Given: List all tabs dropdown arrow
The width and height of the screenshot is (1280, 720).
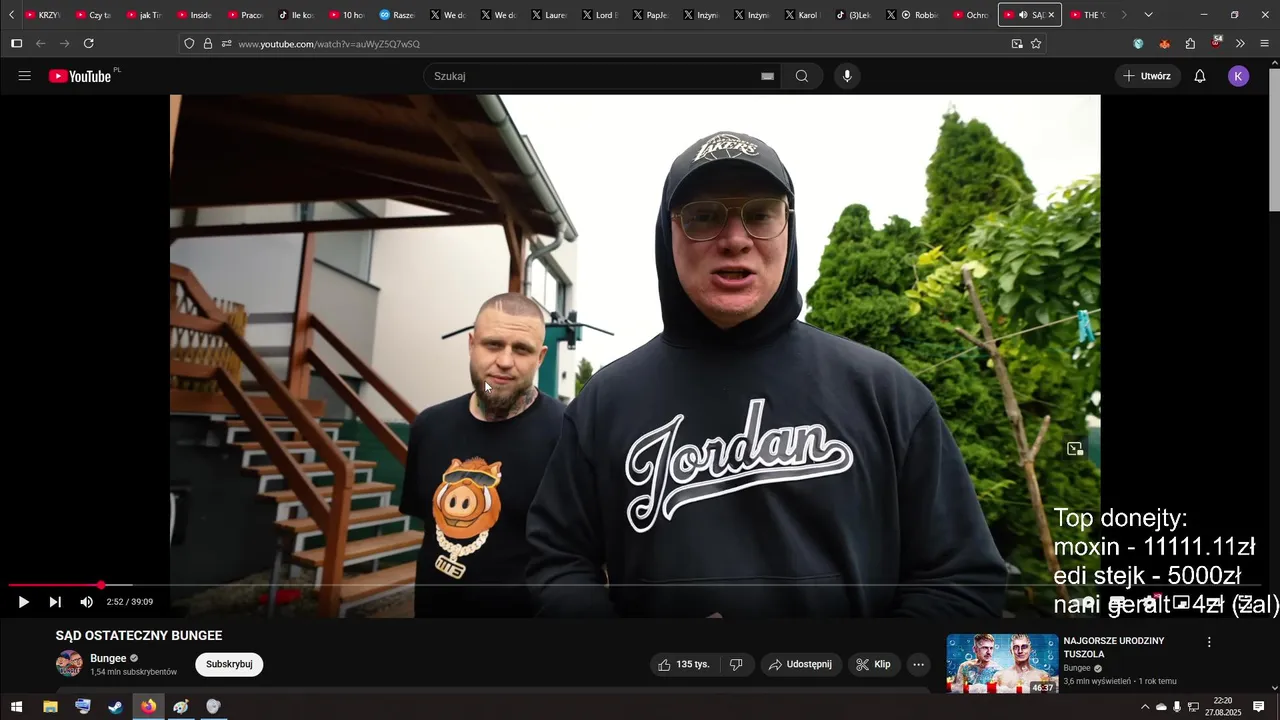Looking at the screenshot, I should [x=1148, y=15].
